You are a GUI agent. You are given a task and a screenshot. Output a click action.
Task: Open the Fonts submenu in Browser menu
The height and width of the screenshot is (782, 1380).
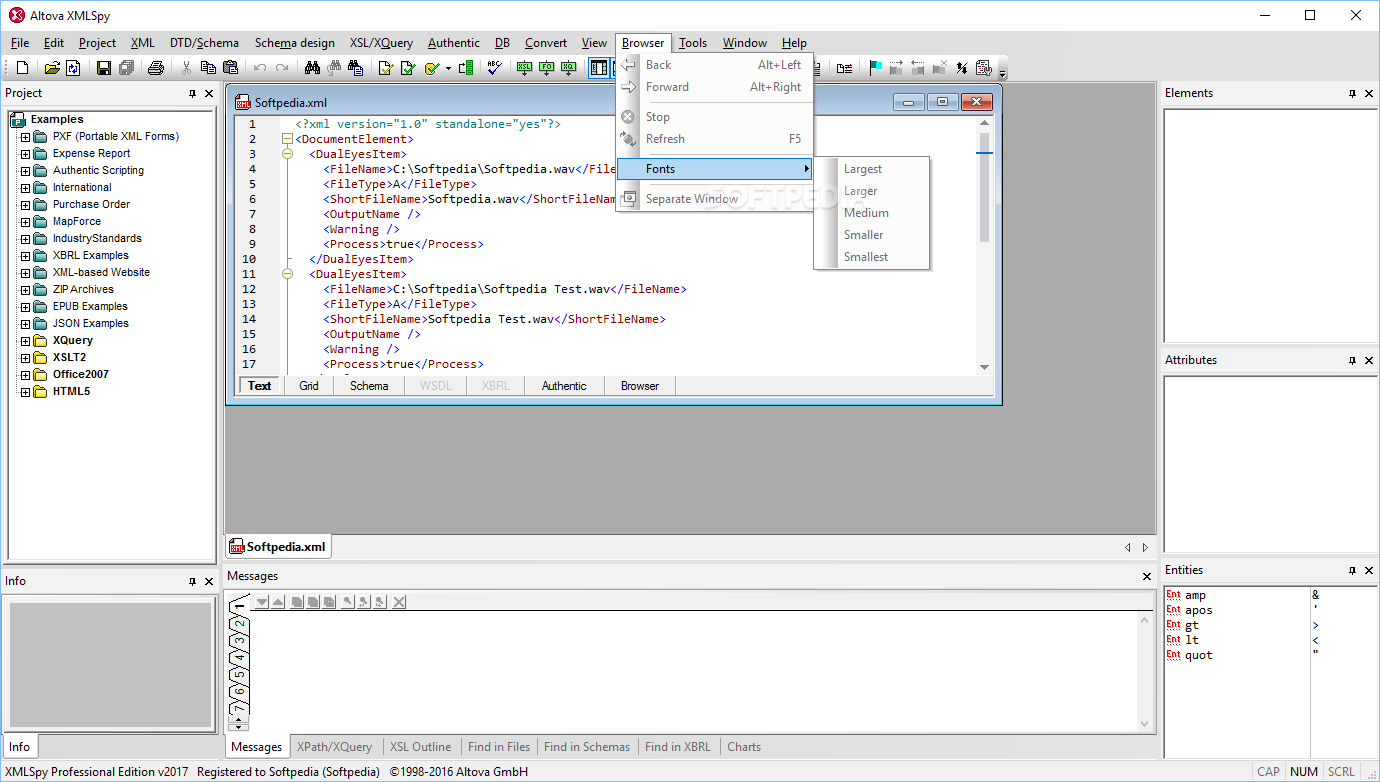714,169
